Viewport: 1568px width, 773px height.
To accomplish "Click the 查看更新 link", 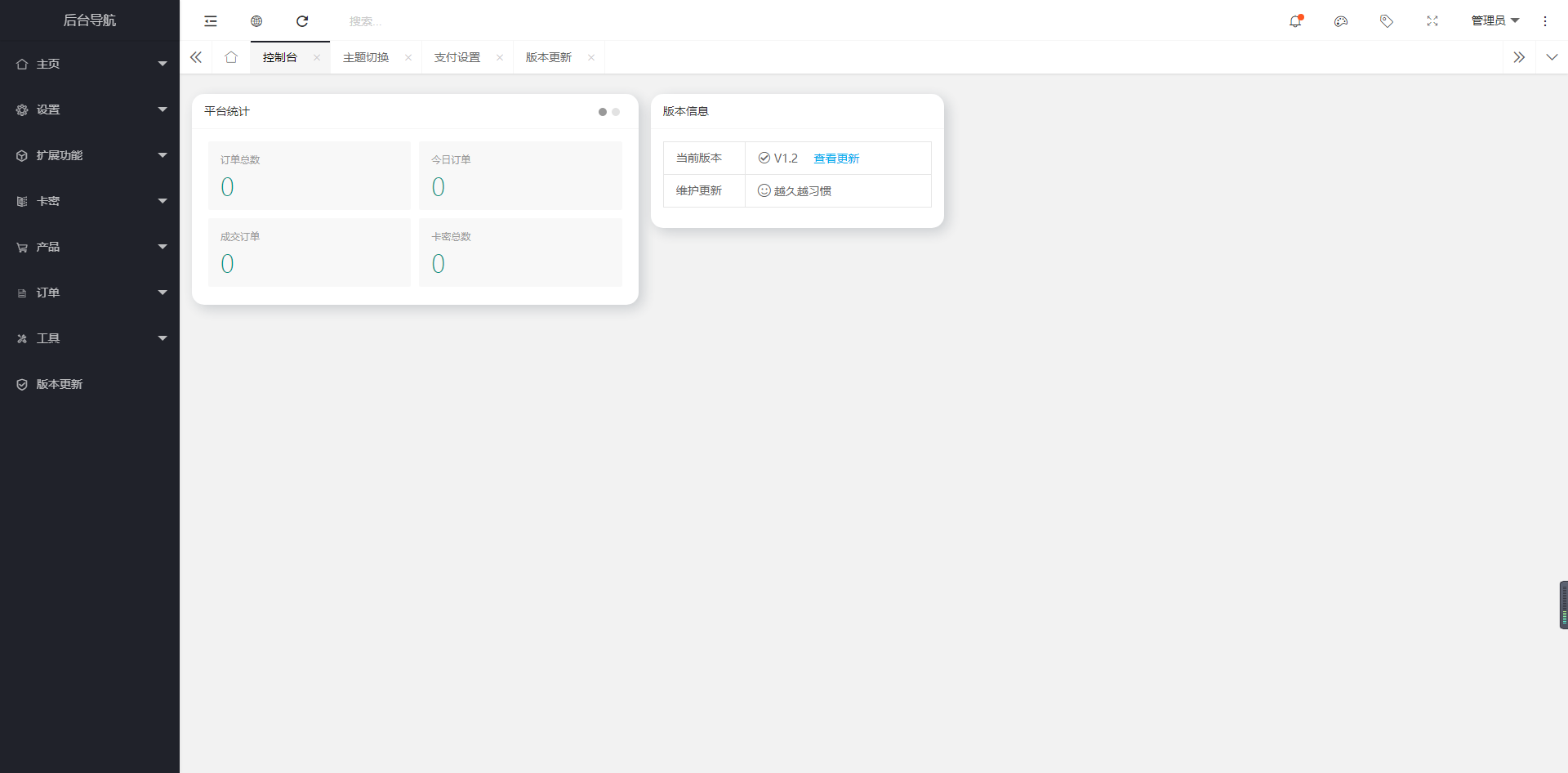I will 836,159.
